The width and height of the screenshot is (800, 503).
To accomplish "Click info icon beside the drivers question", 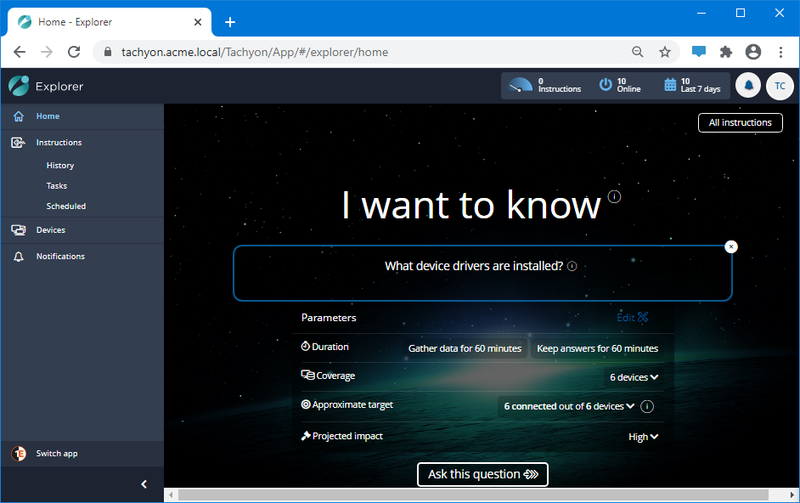I will pos(572,266).
